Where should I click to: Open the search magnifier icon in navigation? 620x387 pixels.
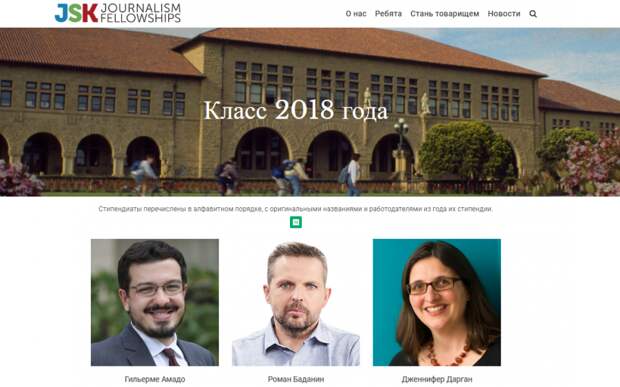pyautogui.click(x=533, y=14)
